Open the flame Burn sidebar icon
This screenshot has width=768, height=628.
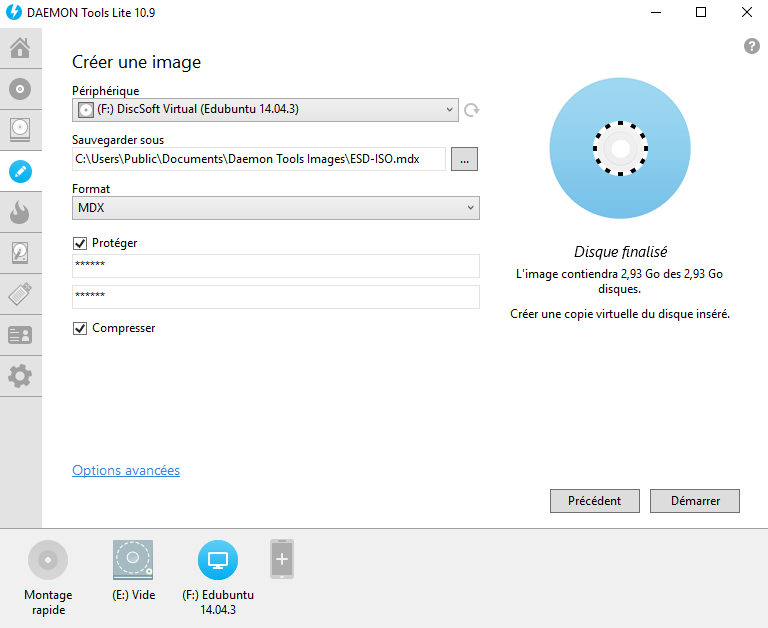[x=20, y=212]
